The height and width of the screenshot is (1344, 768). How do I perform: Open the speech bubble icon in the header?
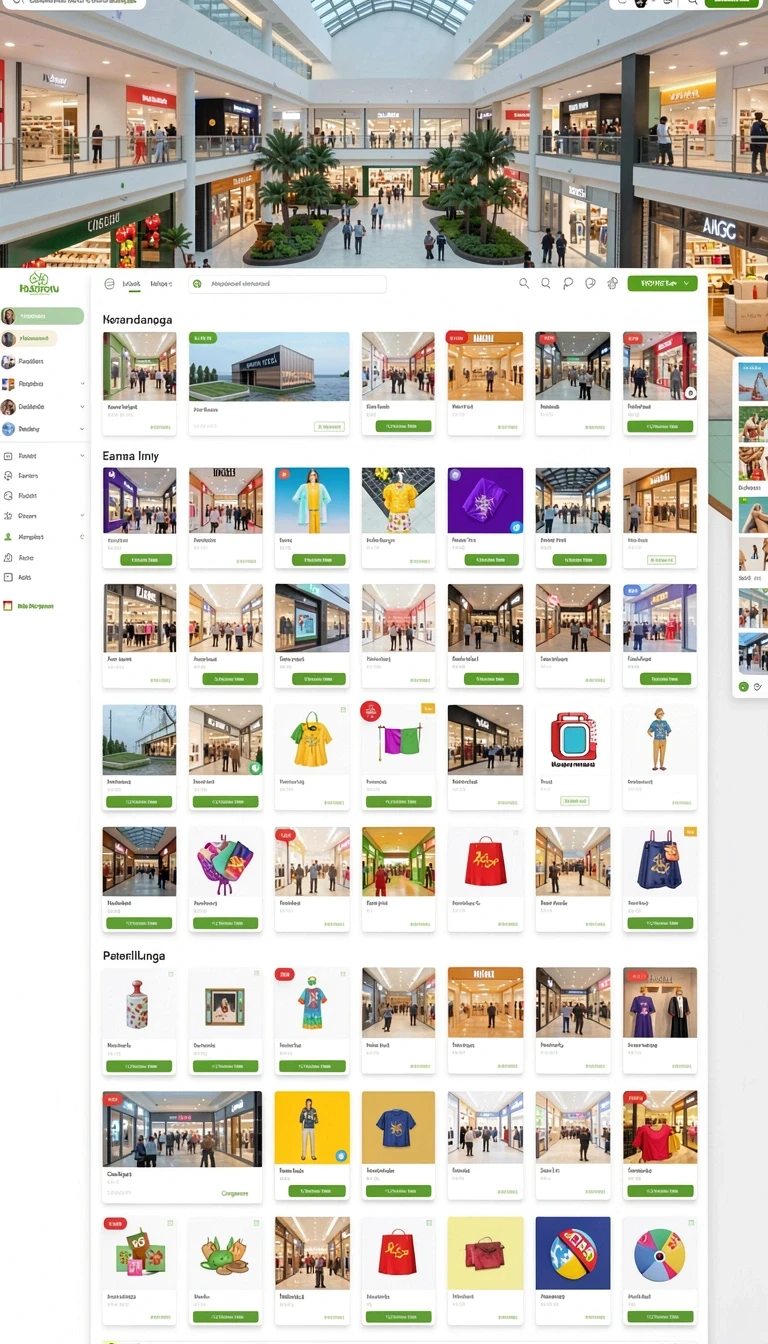click(568, 284)
